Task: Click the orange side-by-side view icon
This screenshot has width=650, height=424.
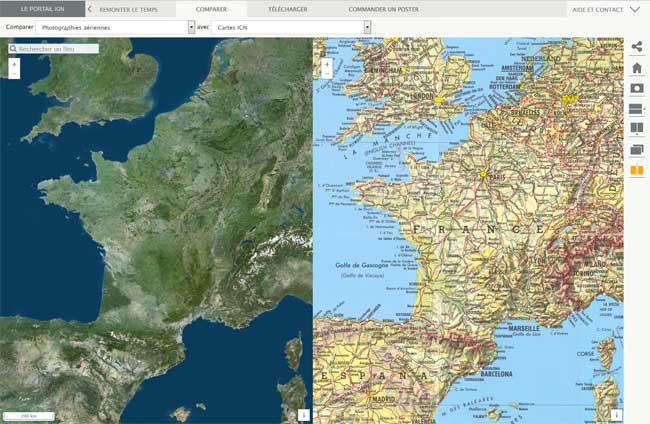Action: 637,170
